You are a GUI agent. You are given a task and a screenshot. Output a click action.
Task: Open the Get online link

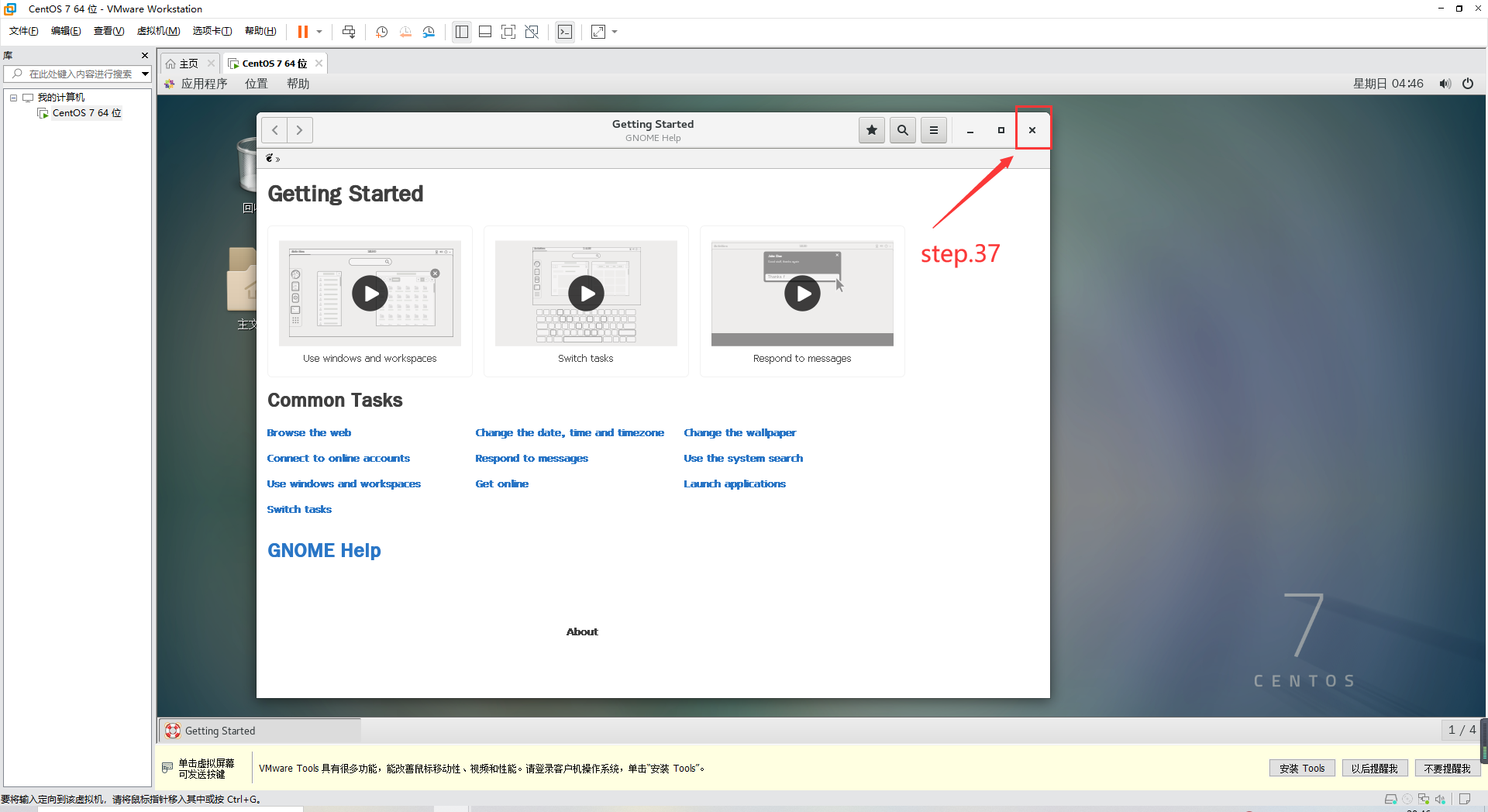[502, 483]
